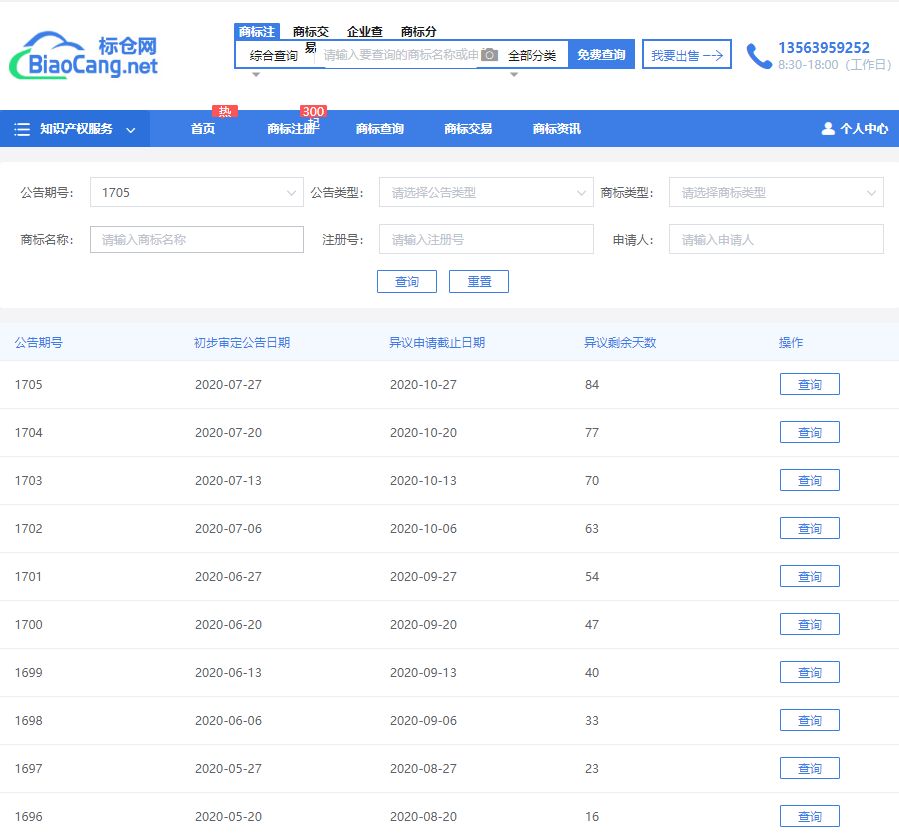Open the 商标类型 dropdown
The width and height of the screenshot is (899, 837).
point(776,192)
